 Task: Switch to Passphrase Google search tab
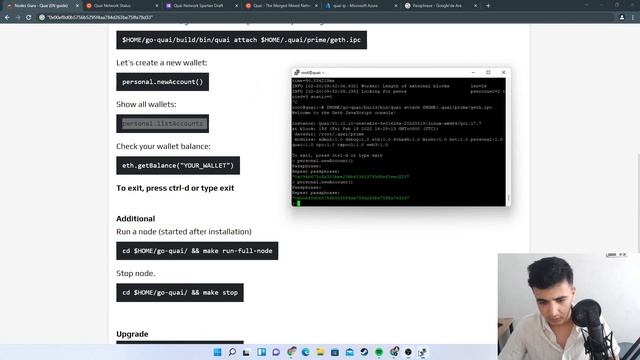(440, 6)
